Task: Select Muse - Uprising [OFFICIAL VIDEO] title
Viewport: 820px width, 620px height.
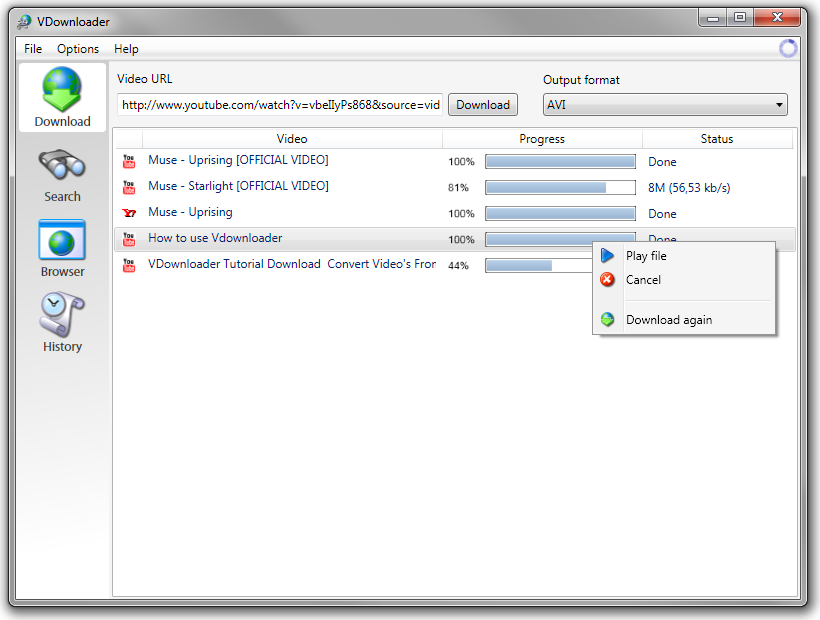Action: coord(238,160)
